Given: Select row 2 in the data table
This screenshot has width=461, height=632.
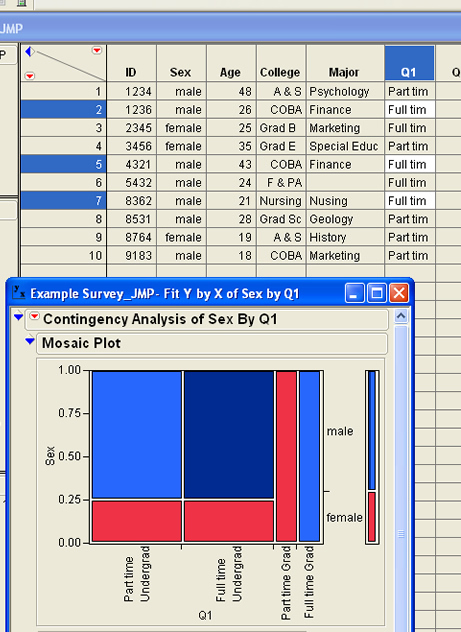Looking at the screenshot, I should click(x=63, y=110).
